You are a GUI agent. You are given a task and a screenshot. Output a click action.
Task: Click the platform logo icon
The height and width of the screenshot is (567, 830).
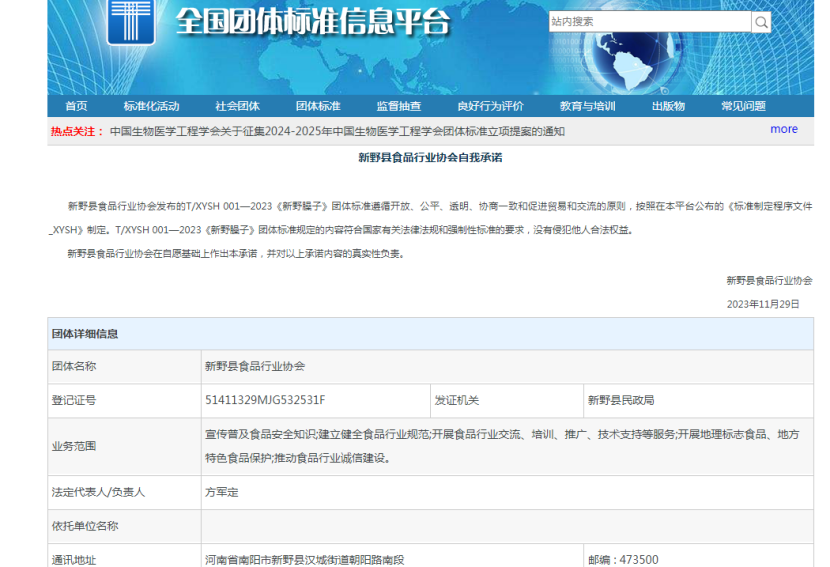[131, 22]
